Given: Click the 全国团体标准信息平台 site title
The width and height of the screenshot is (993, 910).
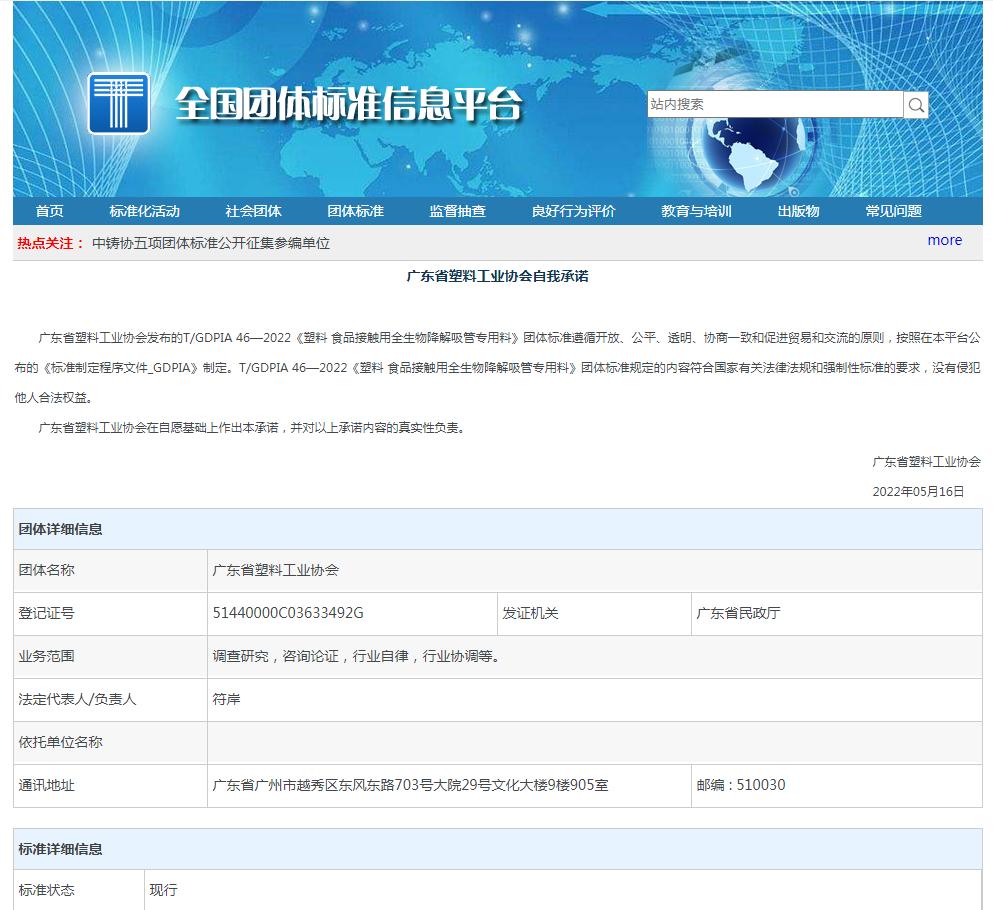Looking at the screenshot, I should pyautogui.click(x=349, y=104).
